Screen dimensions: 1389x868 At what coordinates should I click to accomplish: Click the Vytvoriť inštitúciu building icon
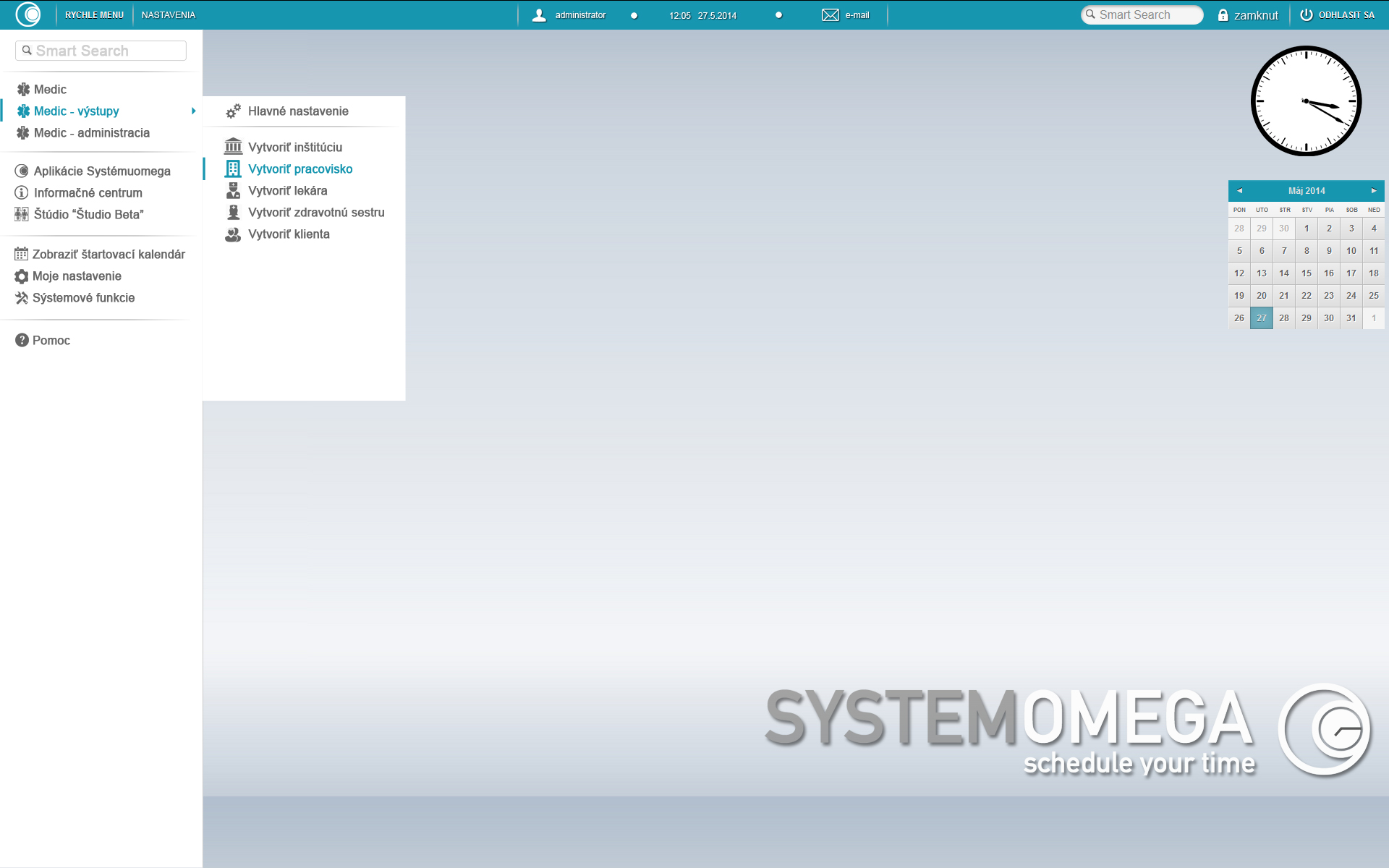coord(233,147)
